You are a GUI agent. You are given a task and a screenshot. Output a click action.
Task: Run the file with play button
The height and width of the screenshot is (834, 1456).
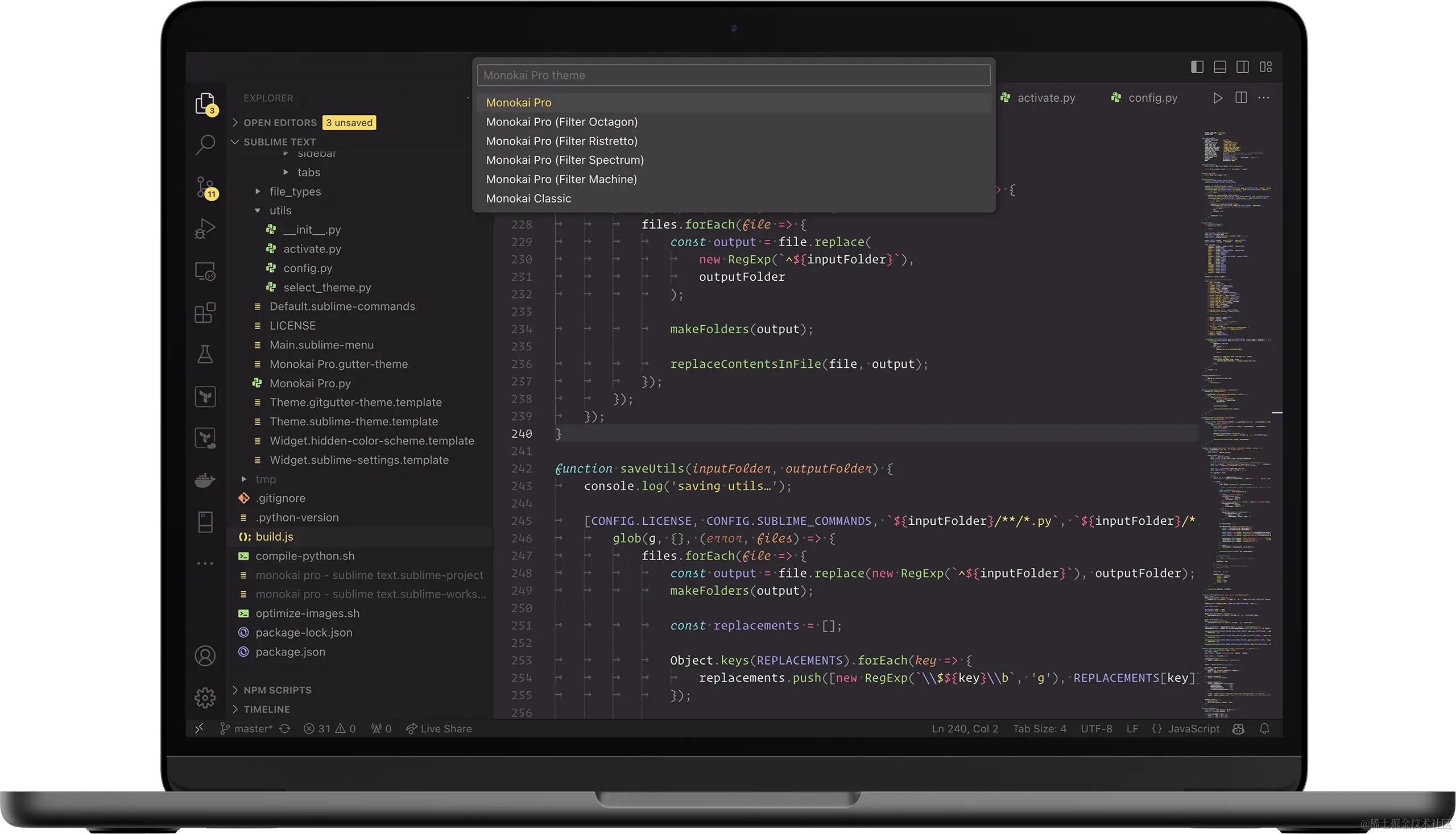[1218, 98]
